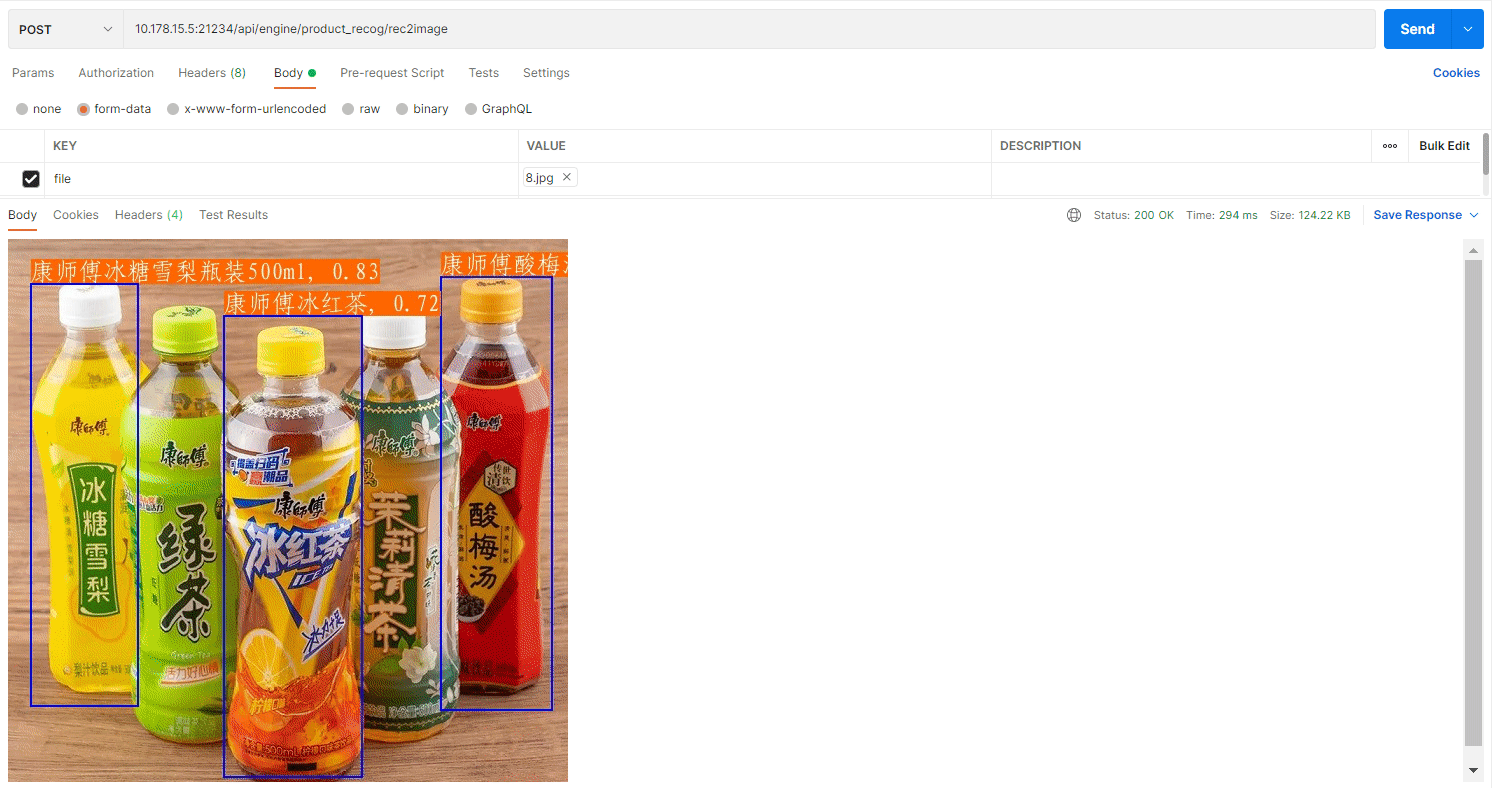Open the POST method dropdown

pyautogui.click(x=66, y=29)
